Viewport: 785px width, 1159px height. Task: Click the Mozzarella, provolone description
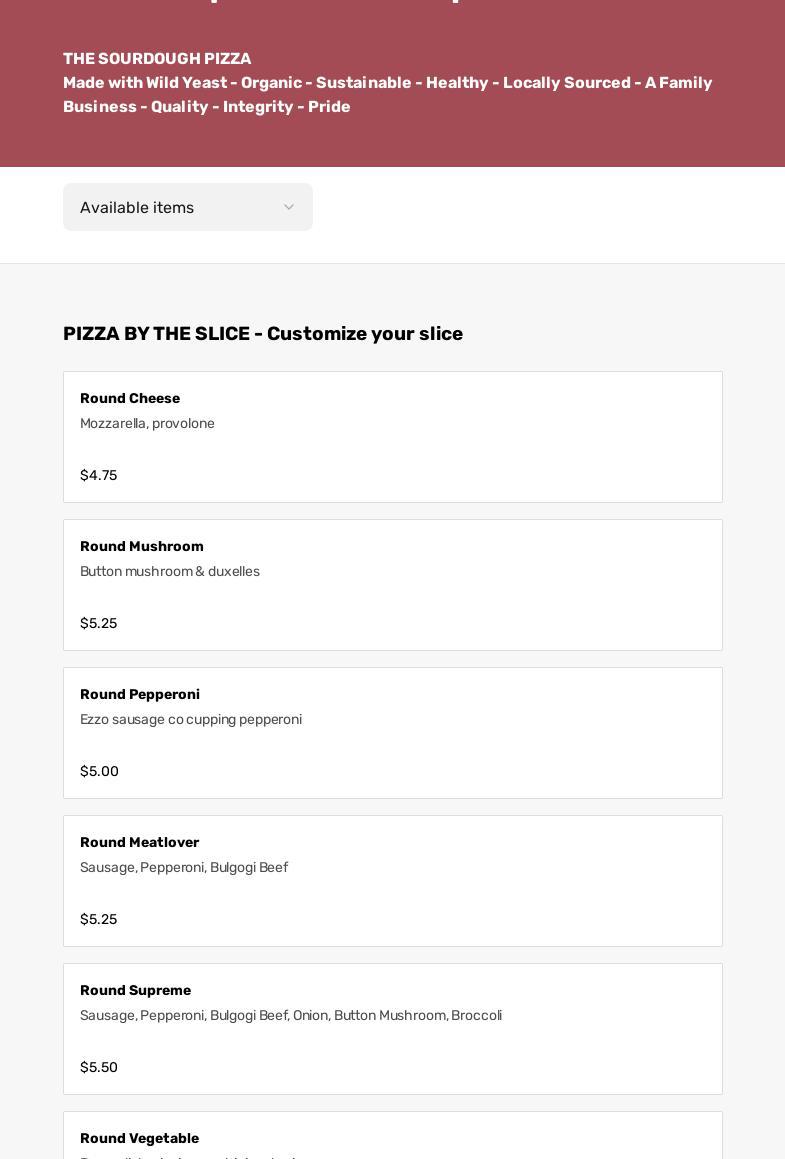coord(147,423)
